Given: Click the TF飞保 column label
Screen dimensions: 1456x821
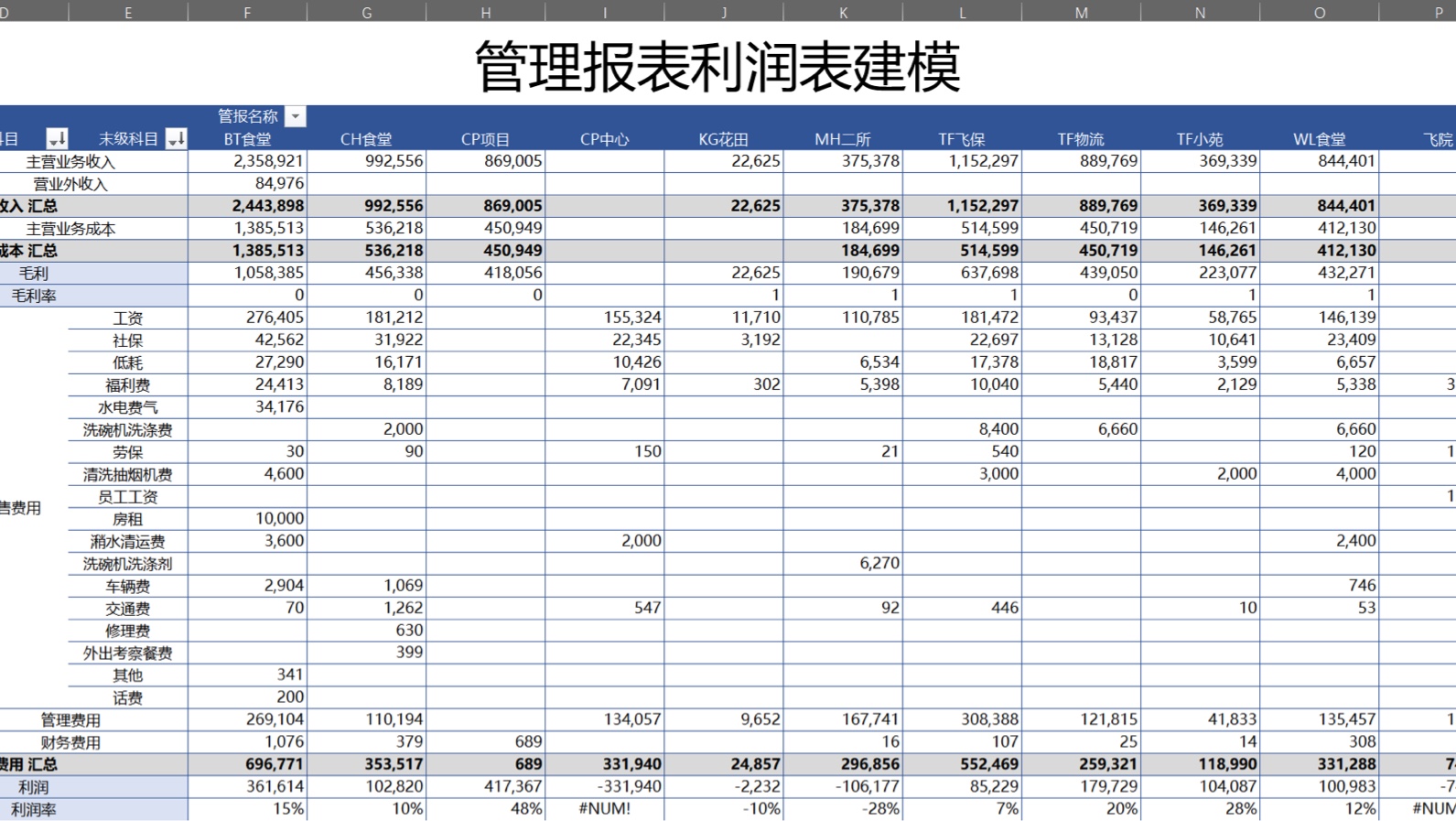Looking at the screenshot, I should click(x=962, y=139).
